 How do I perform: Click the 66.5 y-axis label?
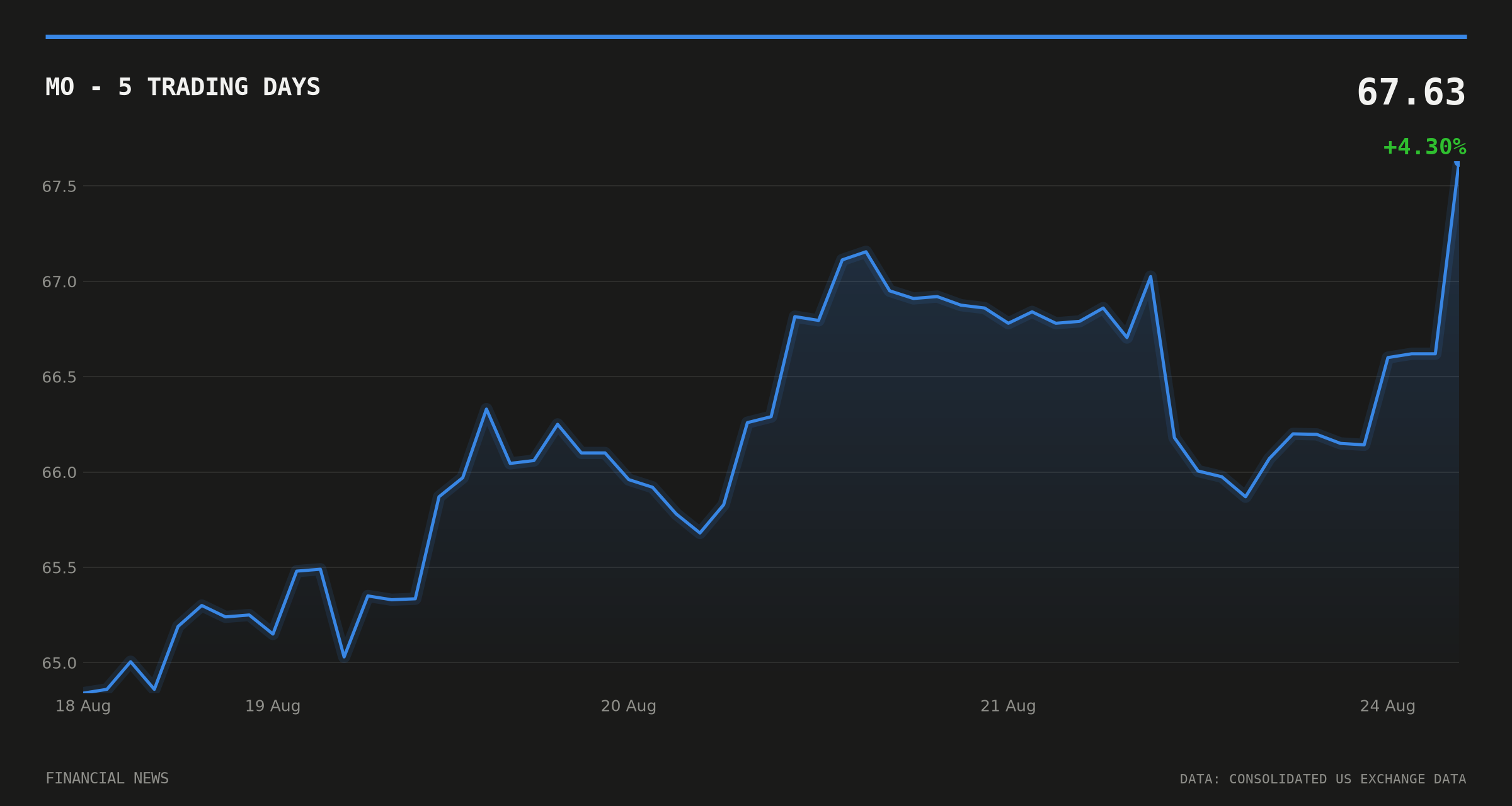59,377
